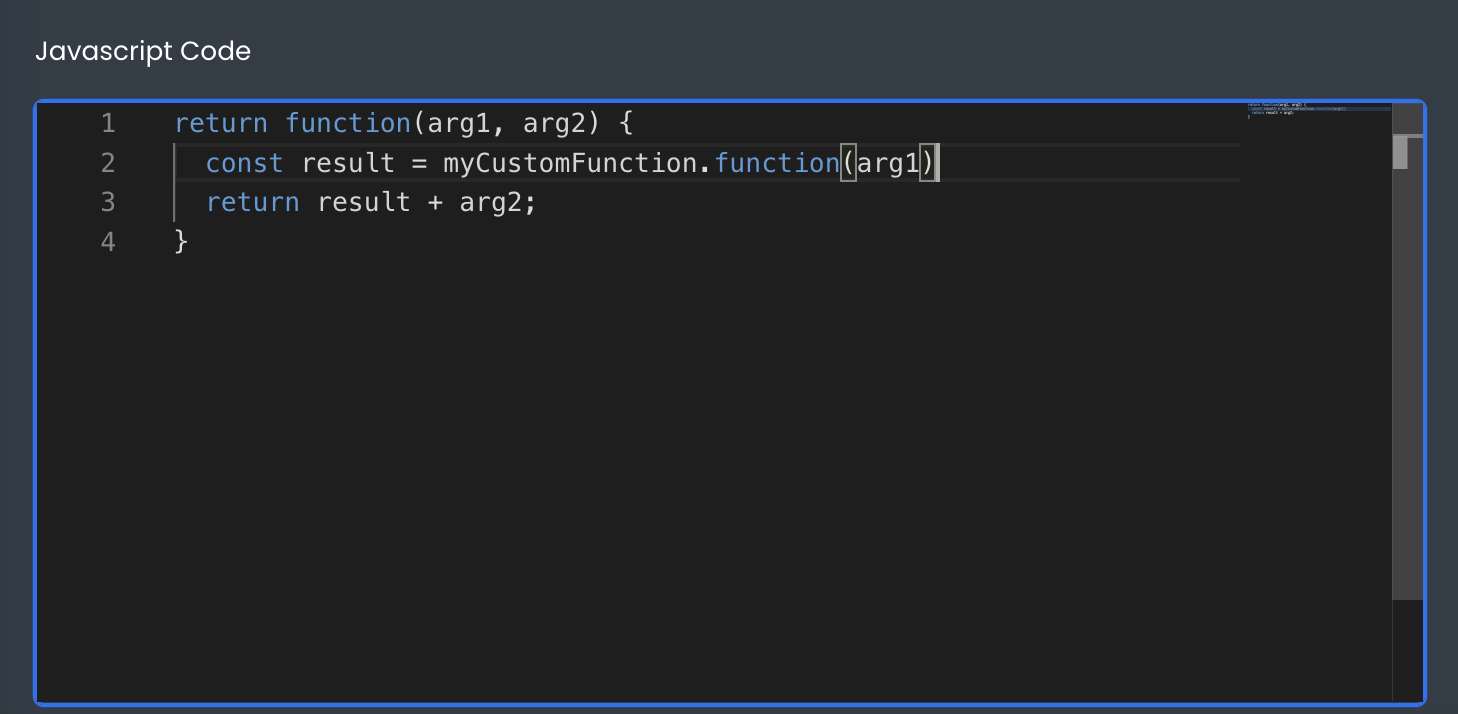Image resolution: width=1458 pixels, height=714 pixels.
Task: Click the "result" variable on line 2
Action: pyautogui.click(x=348, y=163)
